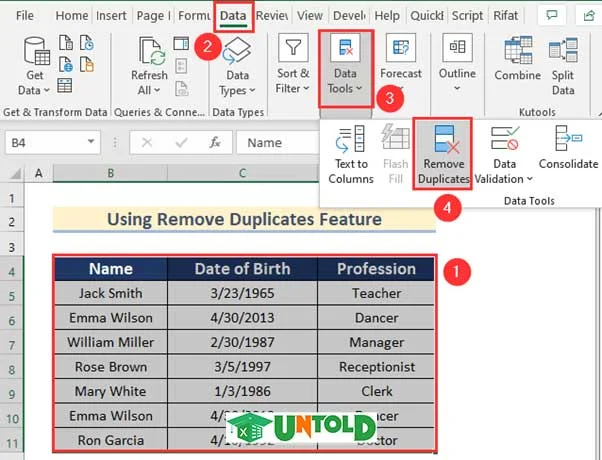Expand the Data Validation dropdown arrow
This screenshot has height=460, width=602.
tap(529, 179)
